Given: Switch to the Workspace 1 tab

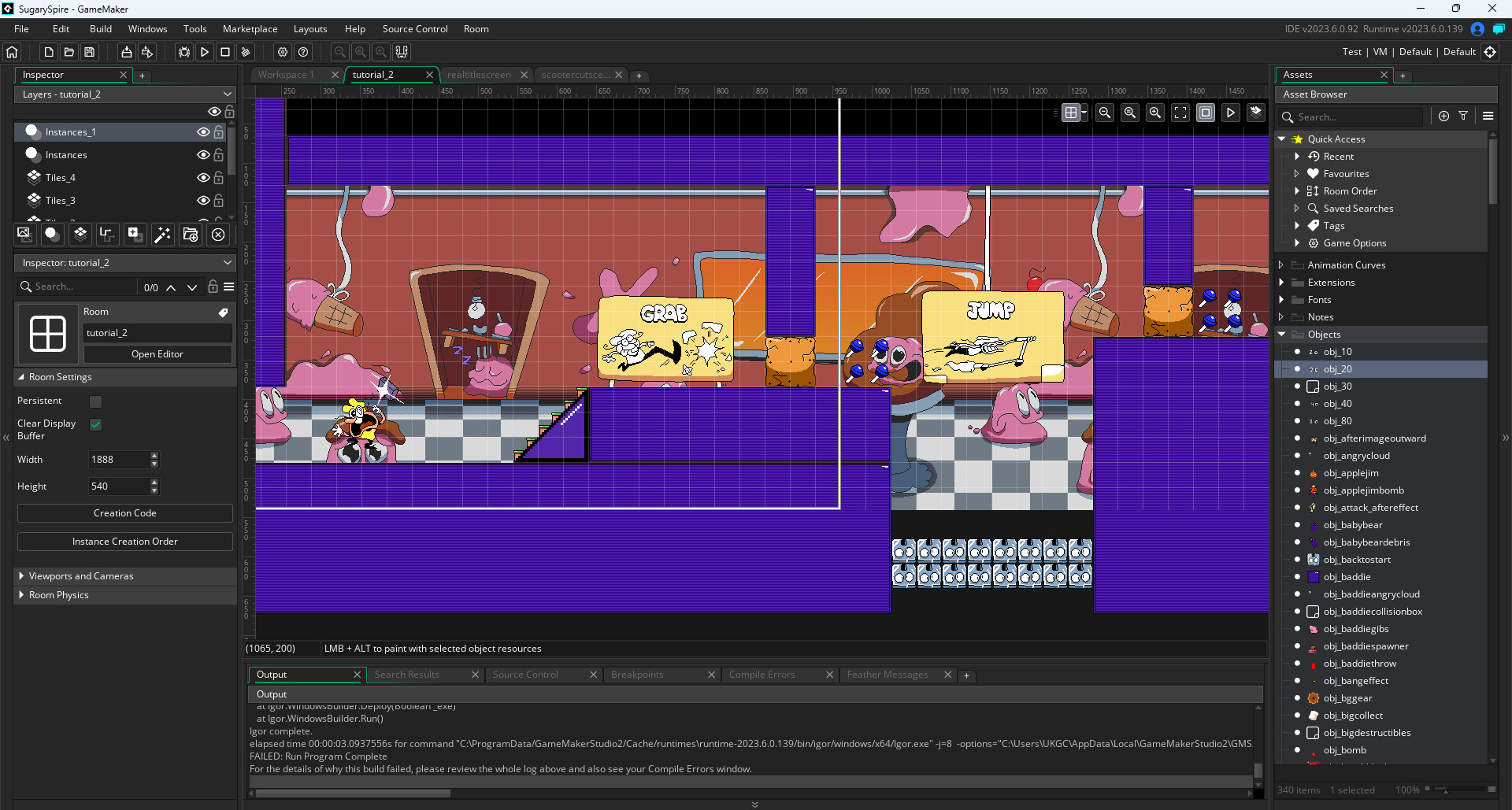Looking at the screenshot, I should (287, 74).
